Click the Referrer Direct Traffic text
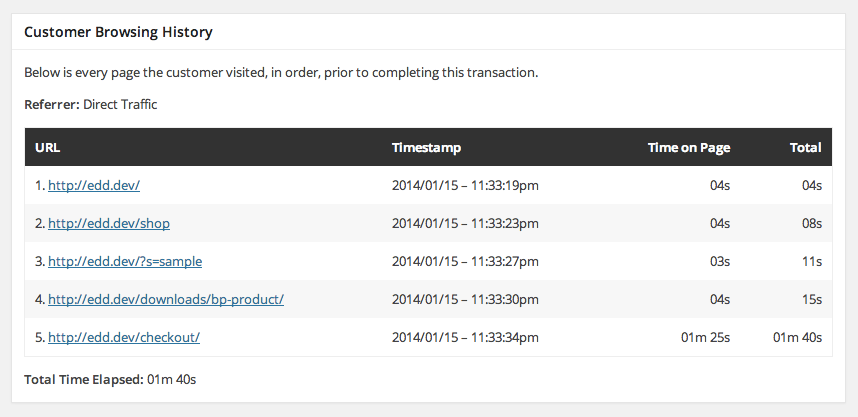The image size is (858, 417). (91, 104)
